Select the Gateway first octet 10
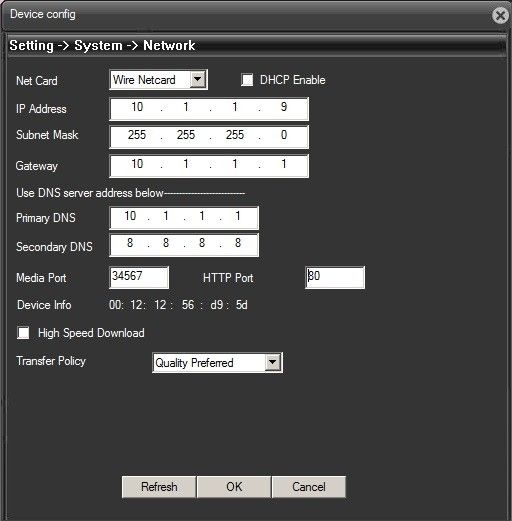This screenshot has width=512, height=521. tap(137, 164)
